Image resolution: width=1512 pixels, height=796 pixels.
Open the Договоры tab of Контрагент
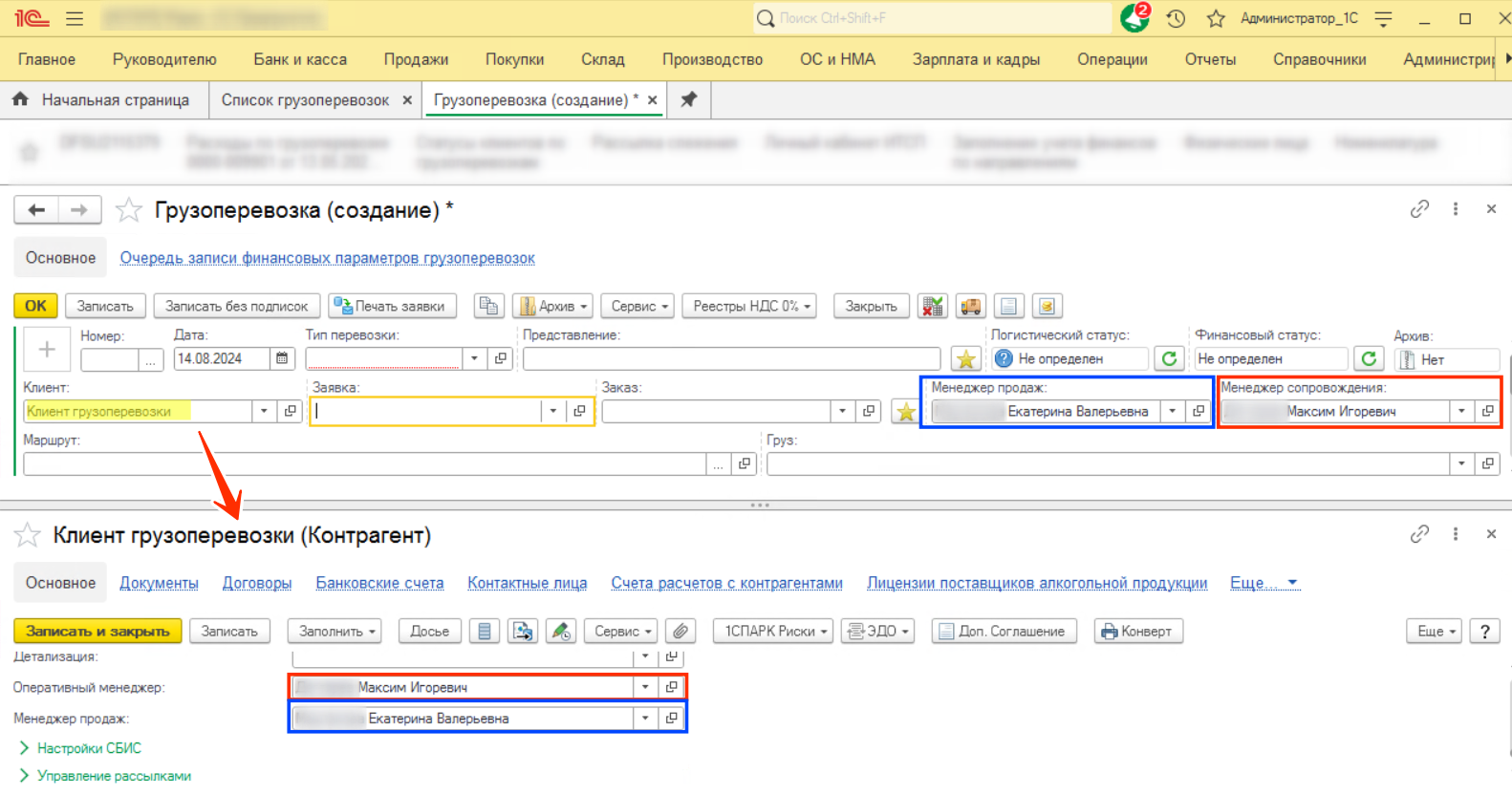257,583
